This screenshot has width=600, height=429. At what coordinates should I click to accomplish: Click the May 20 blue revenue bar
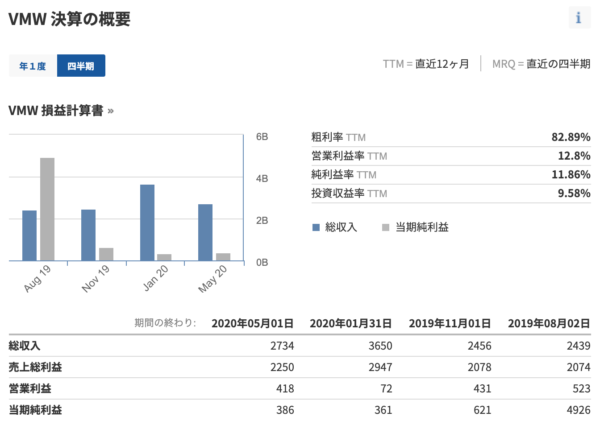(x=205, y=232)
